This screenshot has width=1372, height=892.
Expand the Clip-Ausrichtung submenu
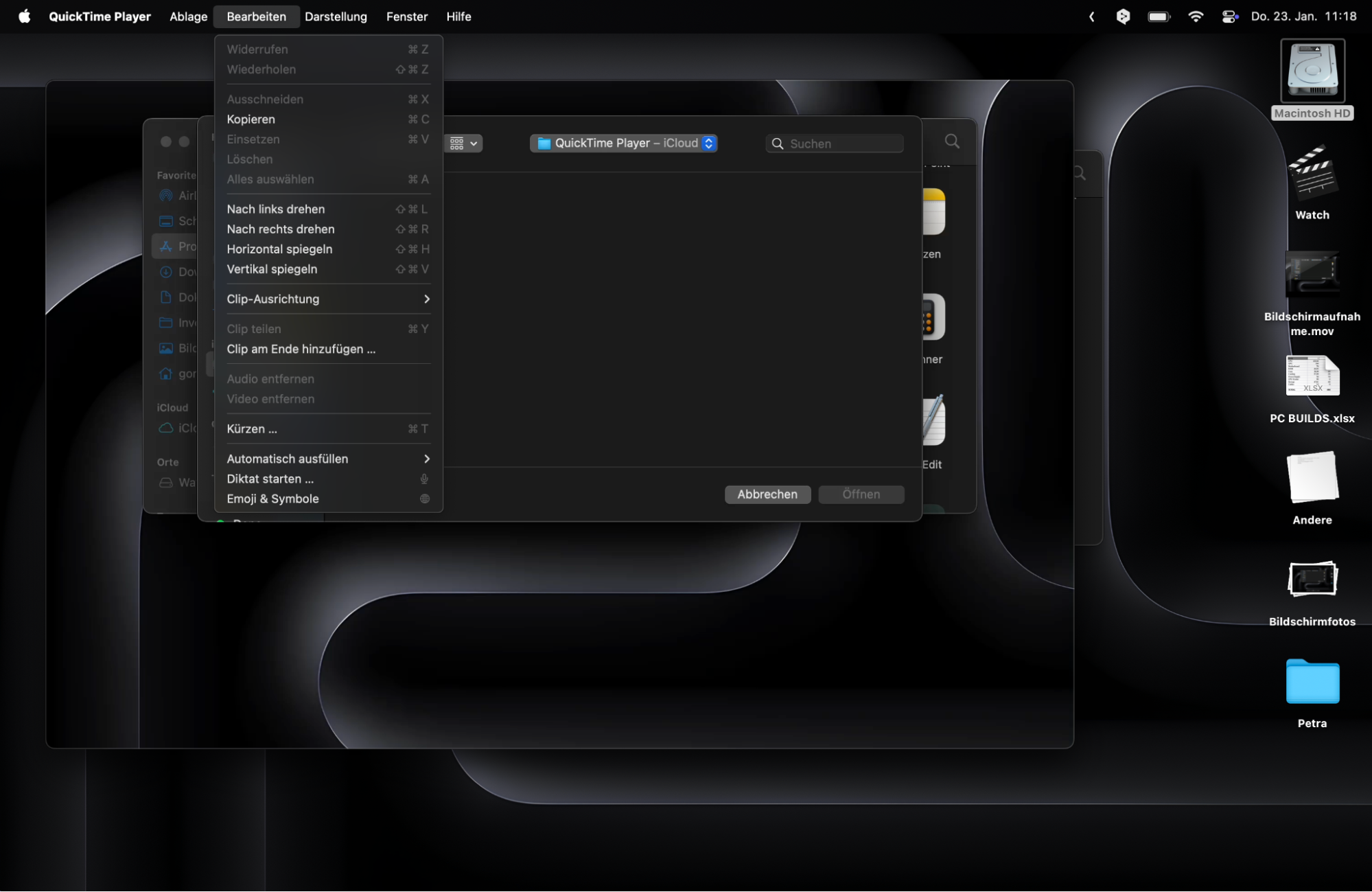click(328, 299)
